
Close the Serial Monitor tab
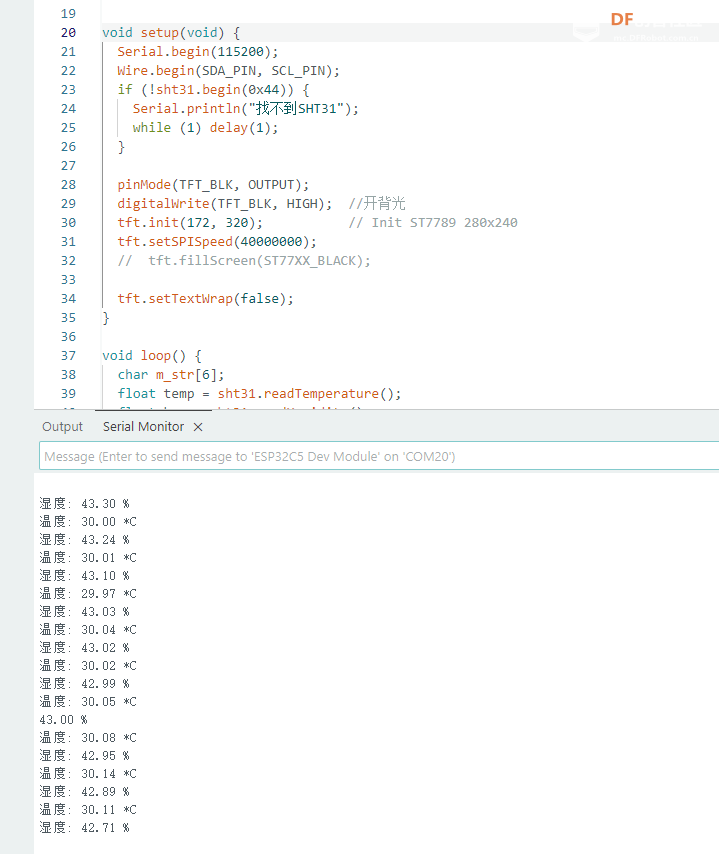198,427
